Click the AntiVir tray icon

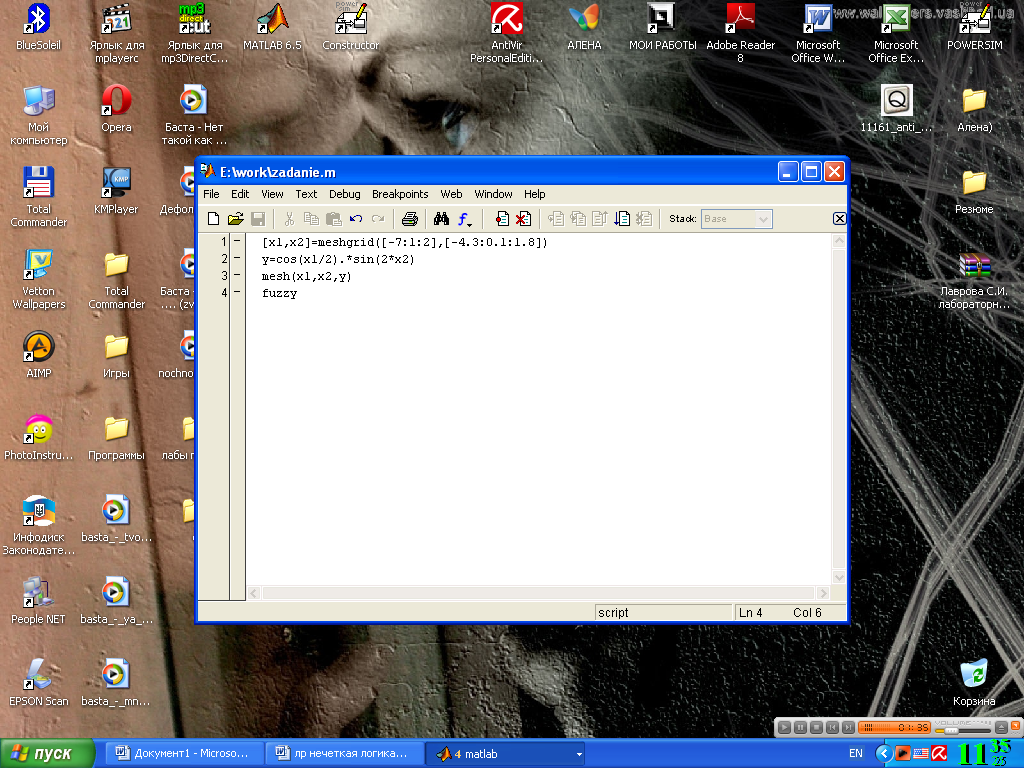(x=939, y=754)
